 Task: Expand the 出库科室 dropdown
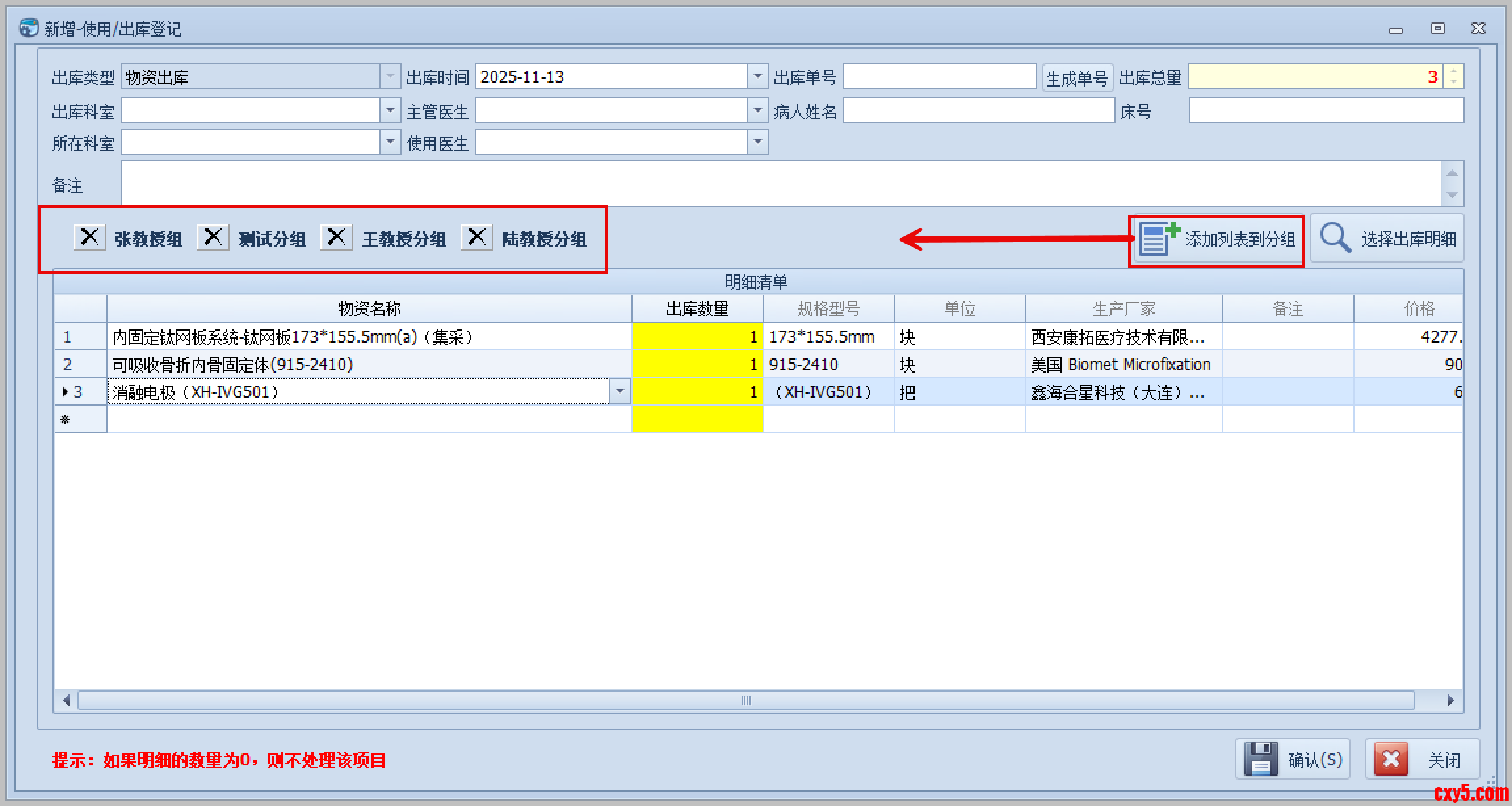[390, 110]
